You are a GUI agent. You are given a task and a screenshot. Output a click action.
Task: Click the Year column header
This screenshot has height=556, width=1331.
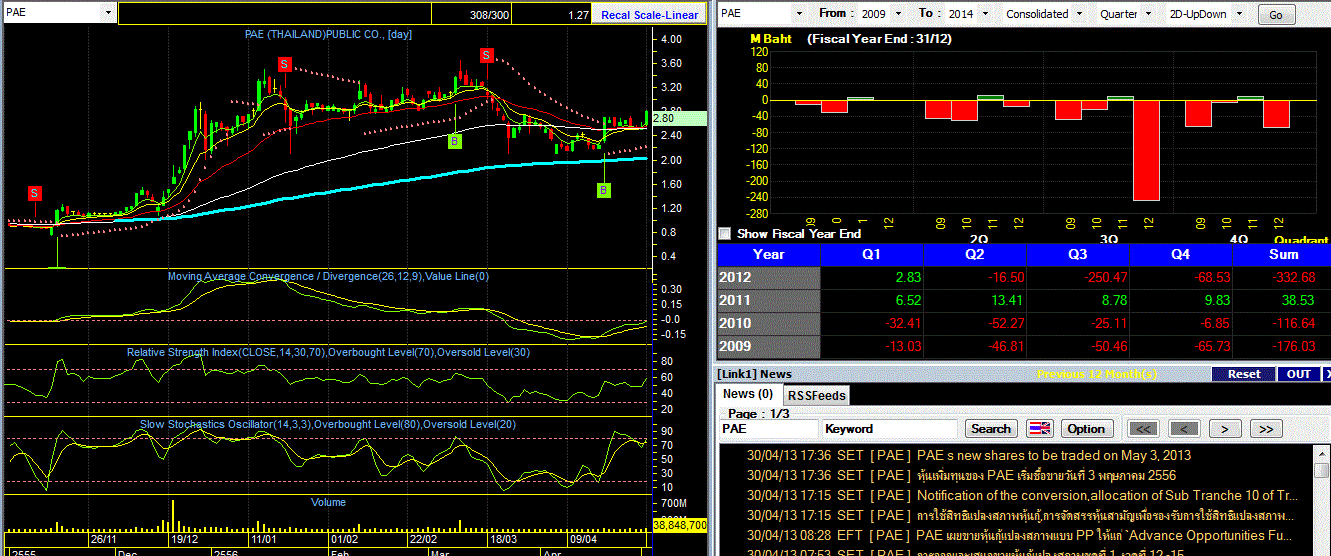(x=768, y=254)
